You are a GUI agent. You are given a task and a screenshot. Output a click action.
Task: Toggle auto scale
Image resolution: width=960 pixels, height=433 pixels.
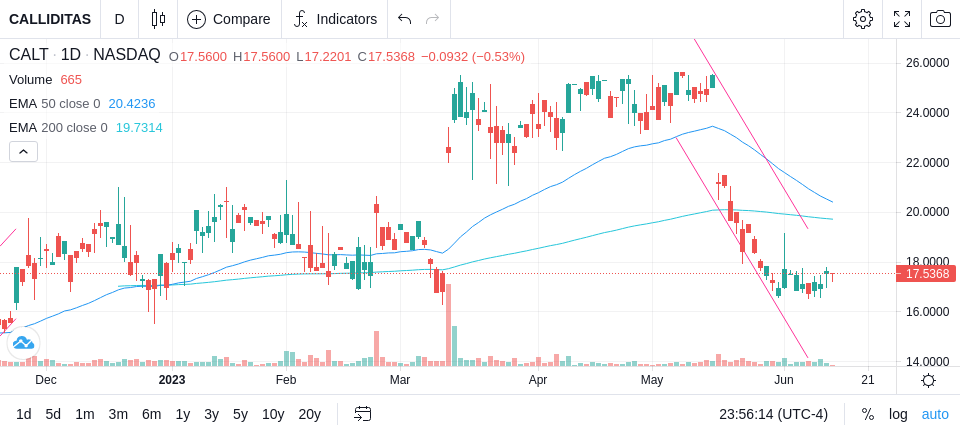(x=935, y=414)
